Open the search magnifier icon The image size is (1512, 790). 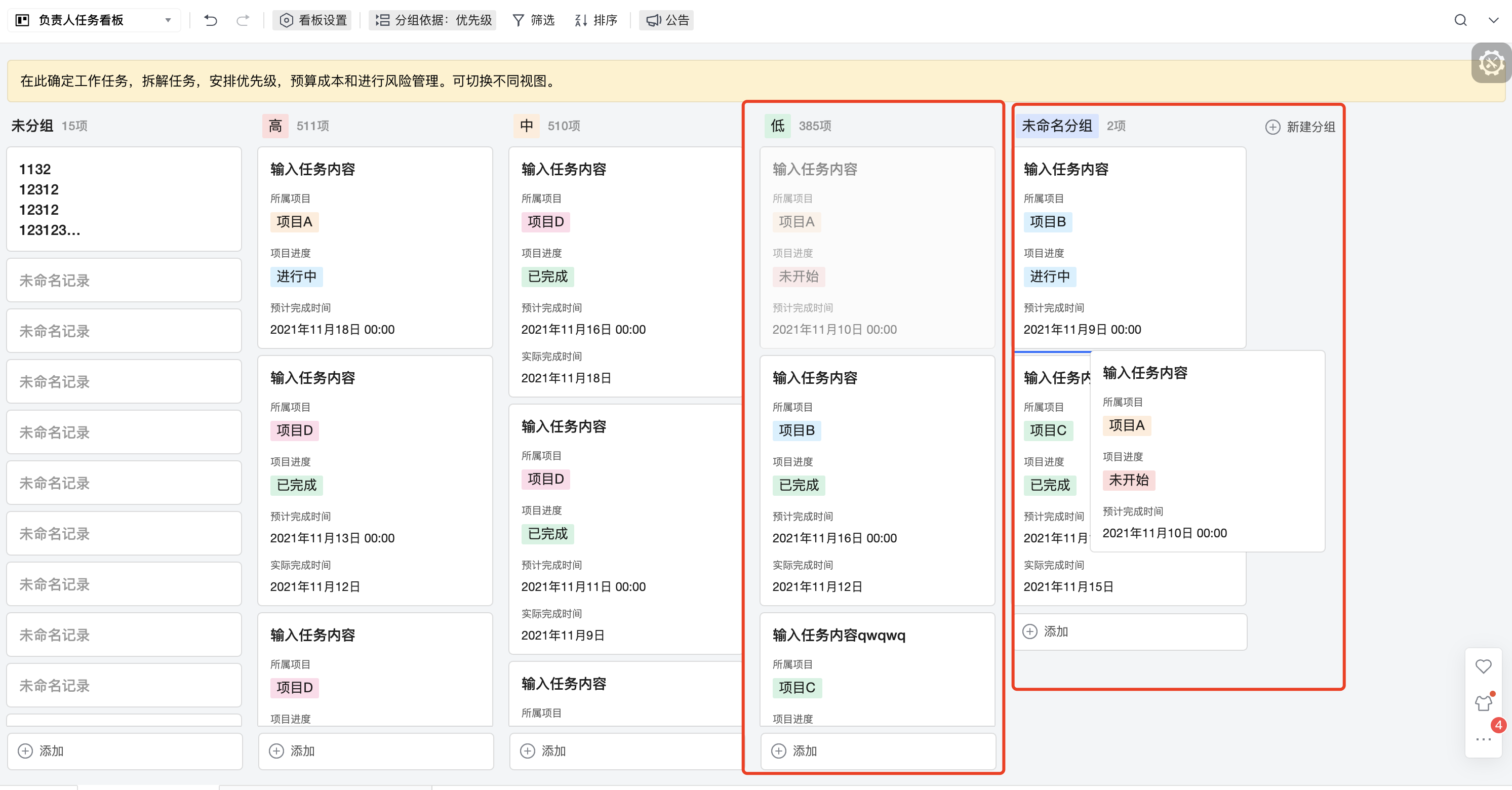click(x=1460, y=21)
